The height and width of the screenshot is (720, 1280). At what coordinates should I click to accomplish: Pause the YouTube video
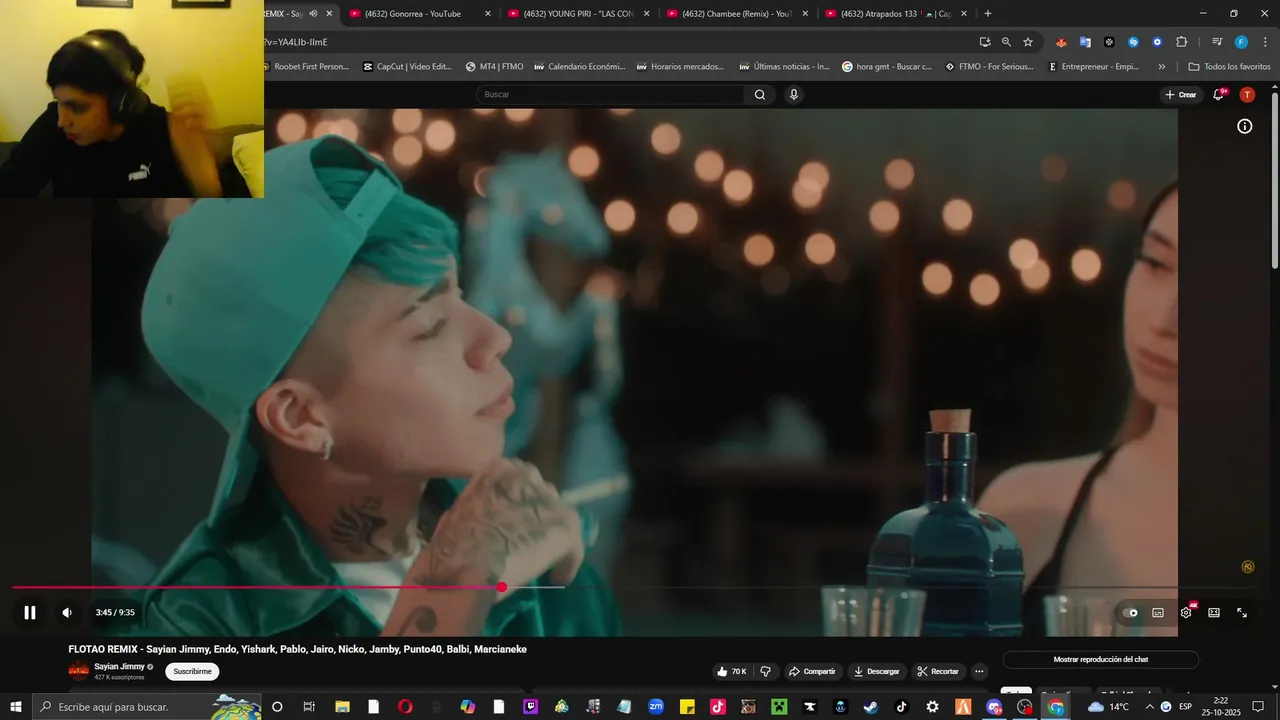click(x=30, y=613)
